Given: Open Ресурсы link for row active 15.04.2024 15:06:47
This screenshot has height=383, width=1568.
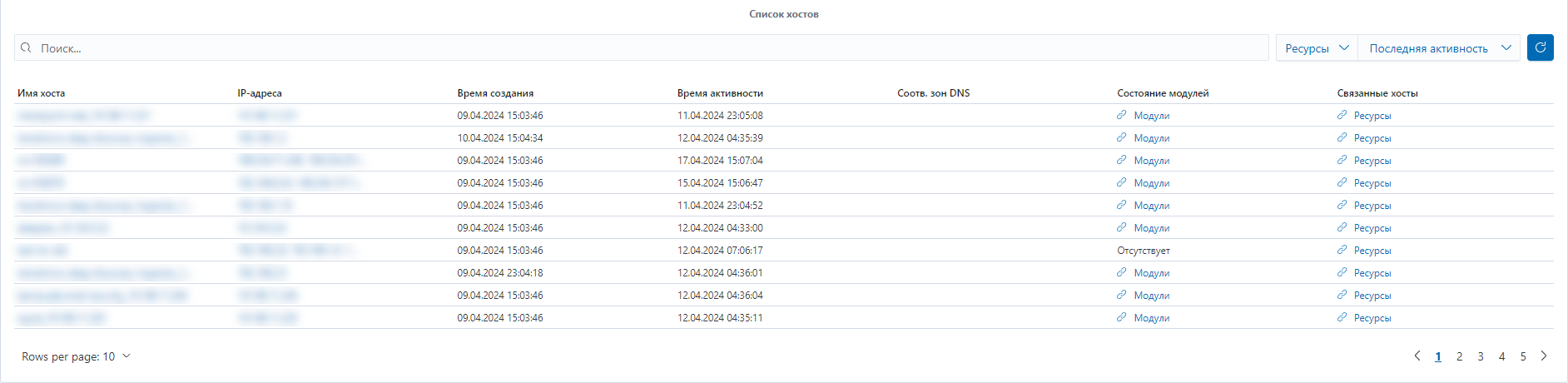Looking at the screenshot, I should 1364,183.
